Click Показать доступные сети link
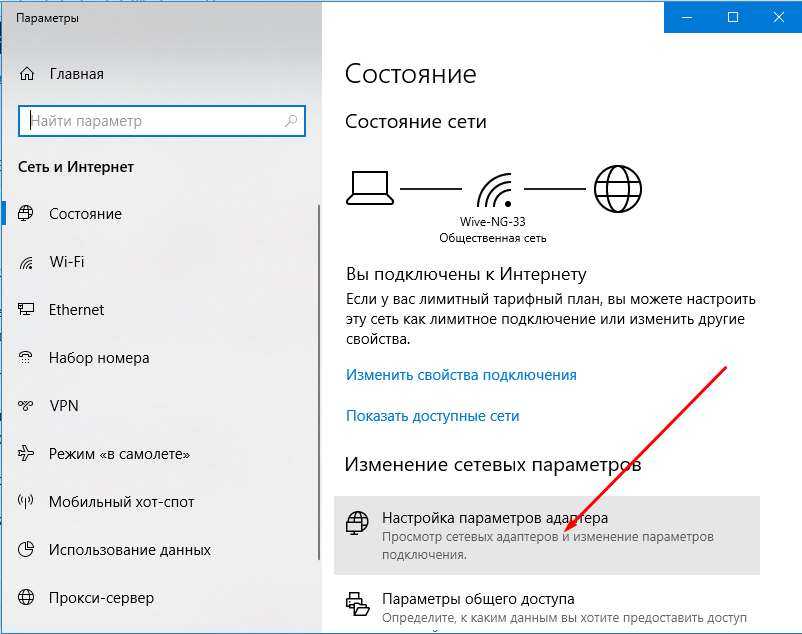802x634 pixels. pyautogui.click(x=432, y=416)
